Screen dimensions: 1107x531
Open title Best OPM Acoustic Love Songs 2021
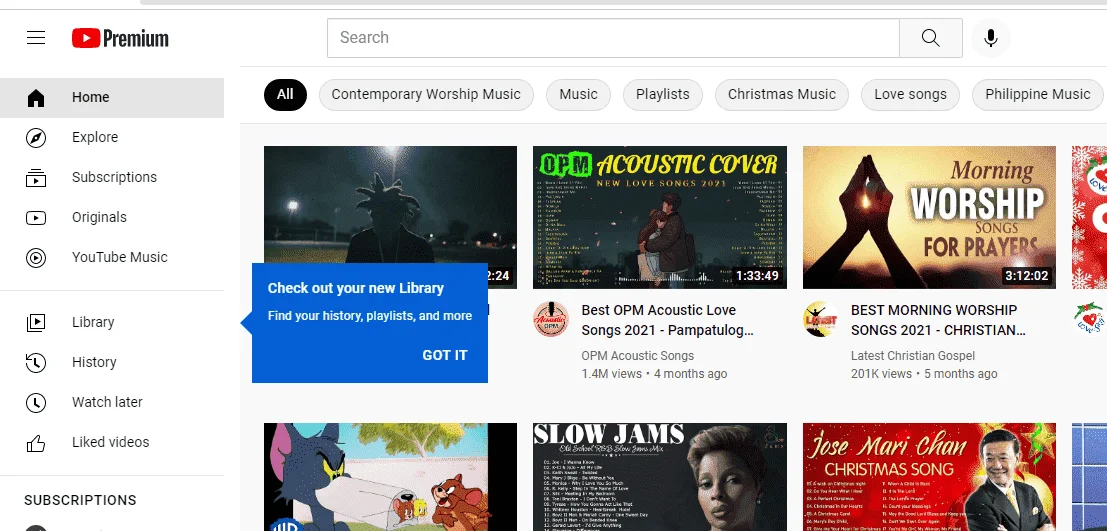click(667, 320)
